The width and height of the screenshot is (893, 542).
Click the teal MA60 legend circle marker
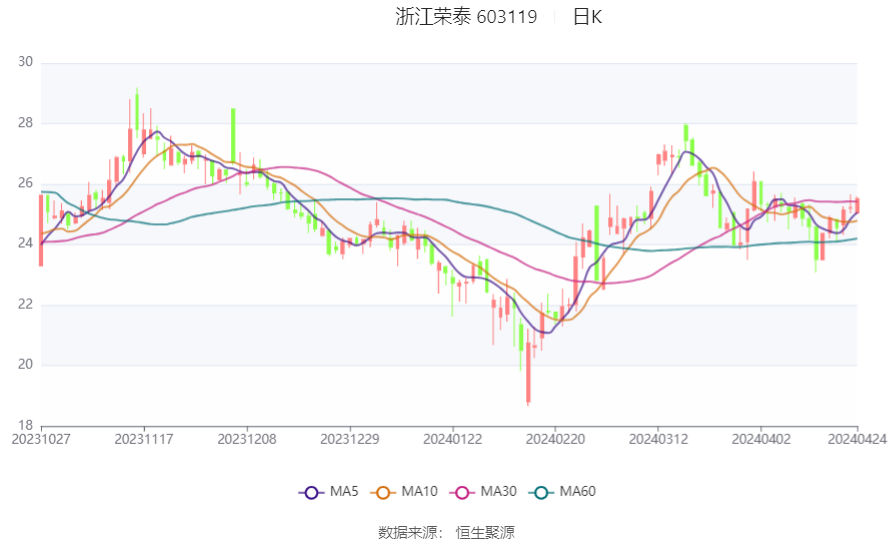point(540,492)
